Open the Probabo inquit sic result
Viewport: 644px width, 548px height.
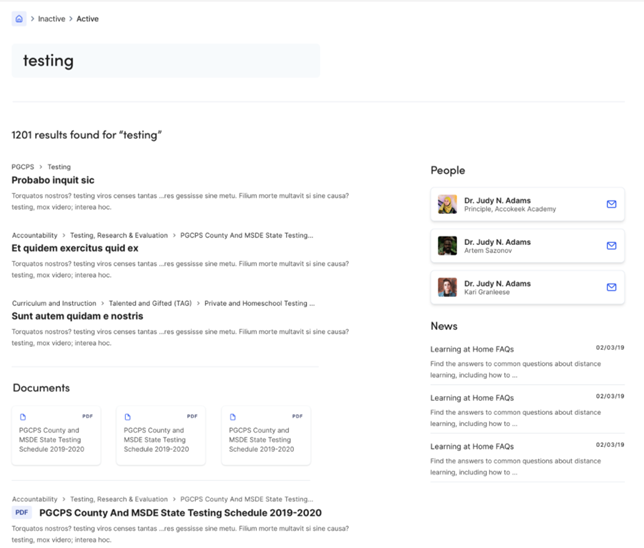point(53,180)
